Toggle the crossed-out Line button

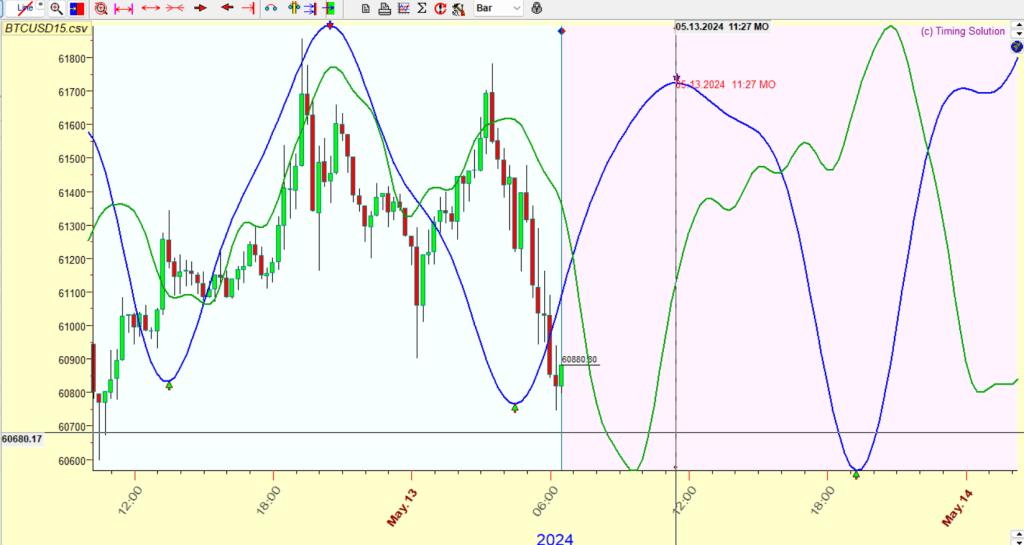click(26, 8)
